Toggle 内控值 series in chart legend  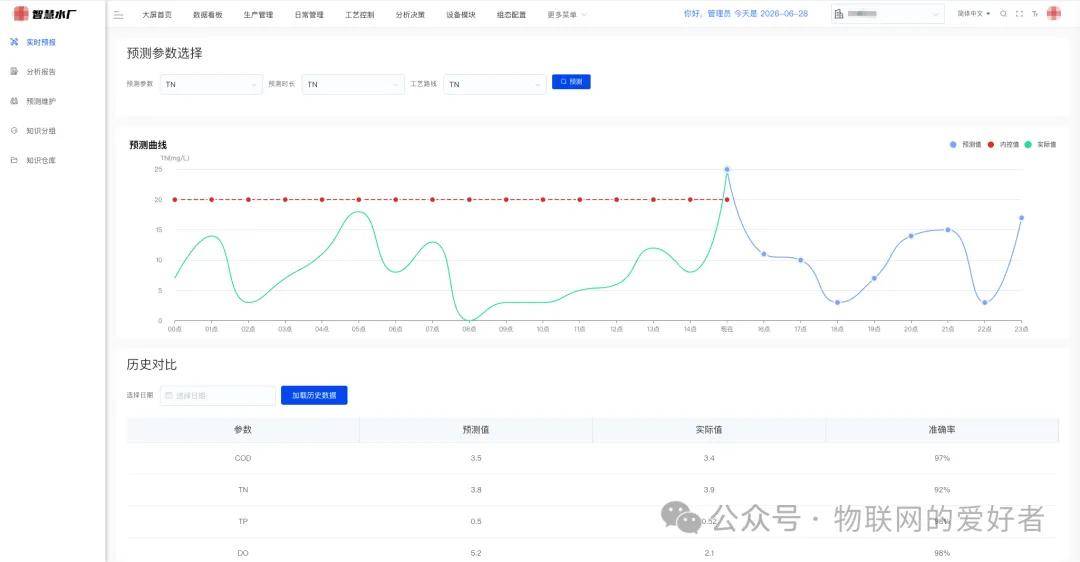pyautogui.click(x=1004, y=145)
